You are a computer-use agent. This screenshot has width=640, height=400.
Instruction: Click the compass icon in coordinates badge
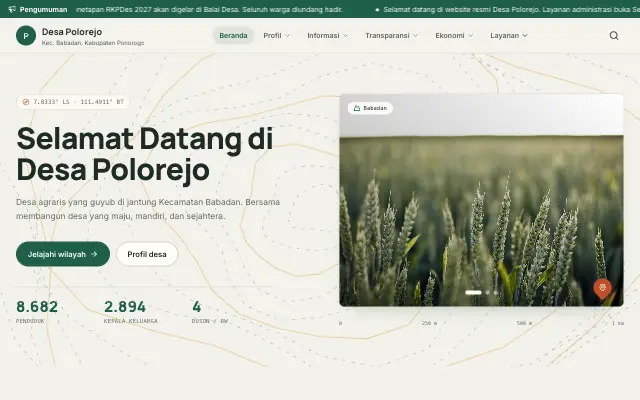click(x=26, y=102)
